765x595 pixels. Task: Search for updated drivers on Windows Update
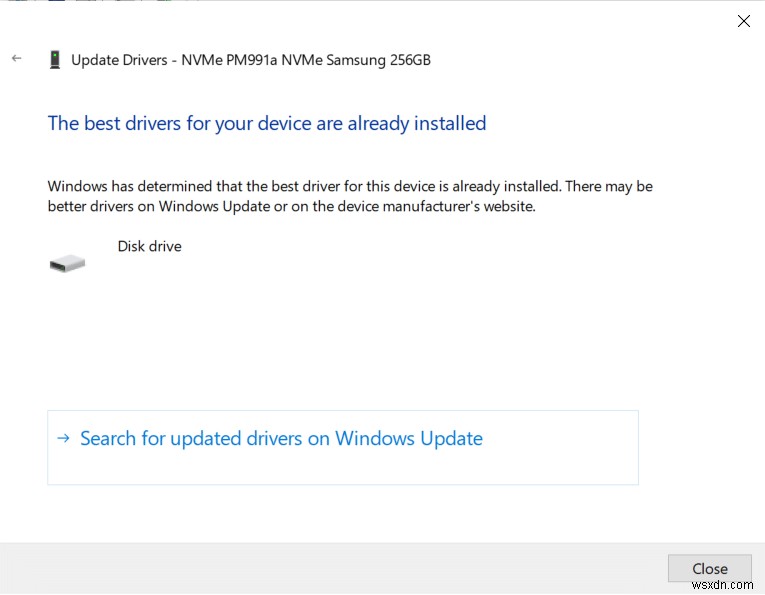click(281, 438)
